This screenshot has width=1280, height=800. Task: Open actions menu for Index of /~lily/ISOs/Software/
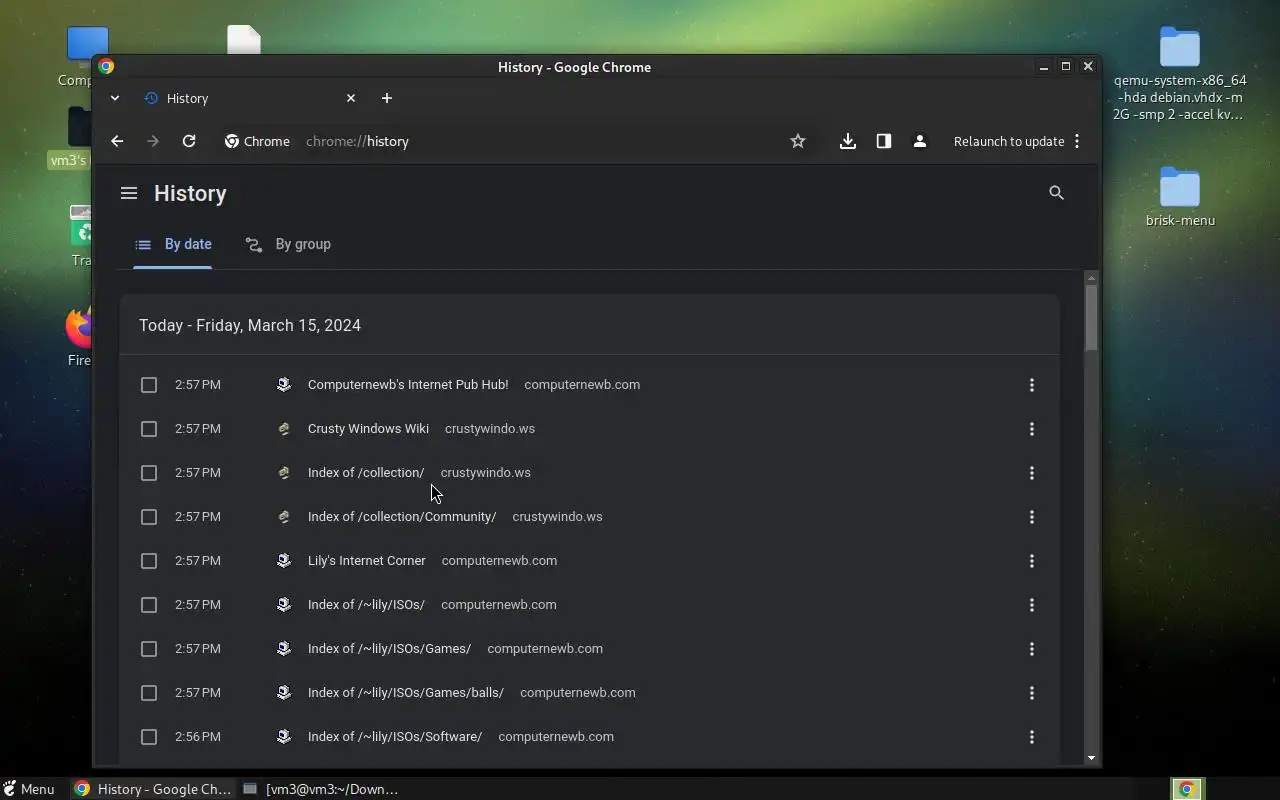1032,737
